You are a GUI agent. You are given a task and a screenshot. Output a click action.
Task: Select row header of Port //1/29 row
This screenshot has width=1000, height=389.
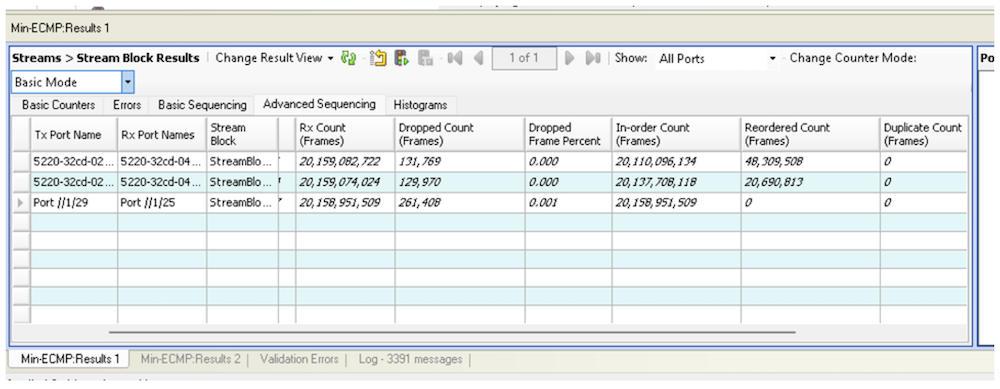point(21,203)
